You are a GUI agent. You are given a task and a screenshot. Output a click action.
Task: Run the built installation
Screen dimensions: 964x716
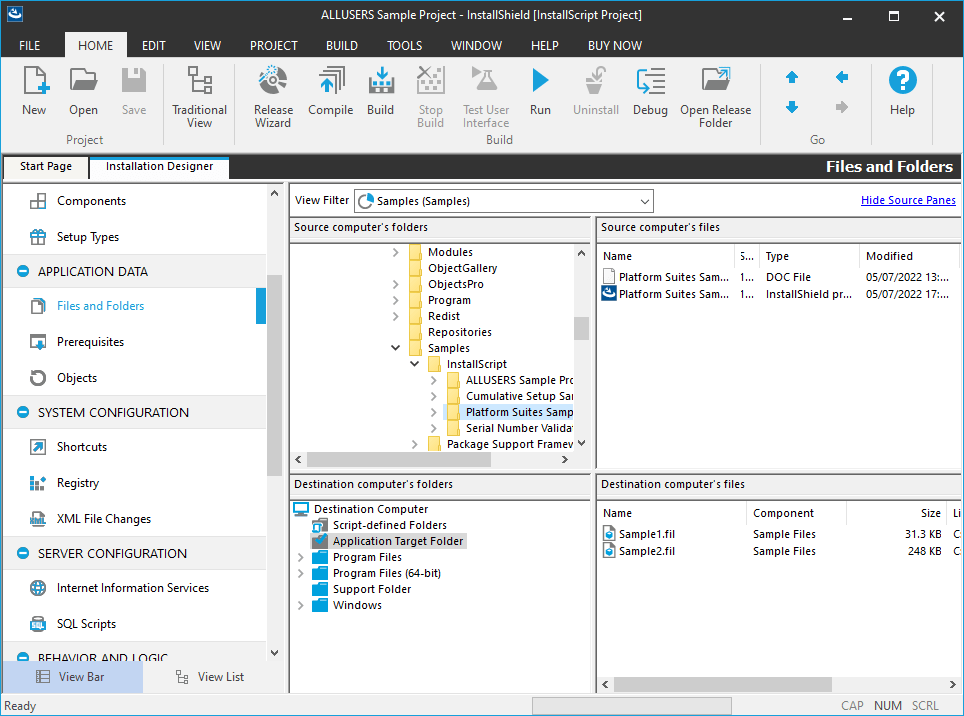[x=540, y=95]
